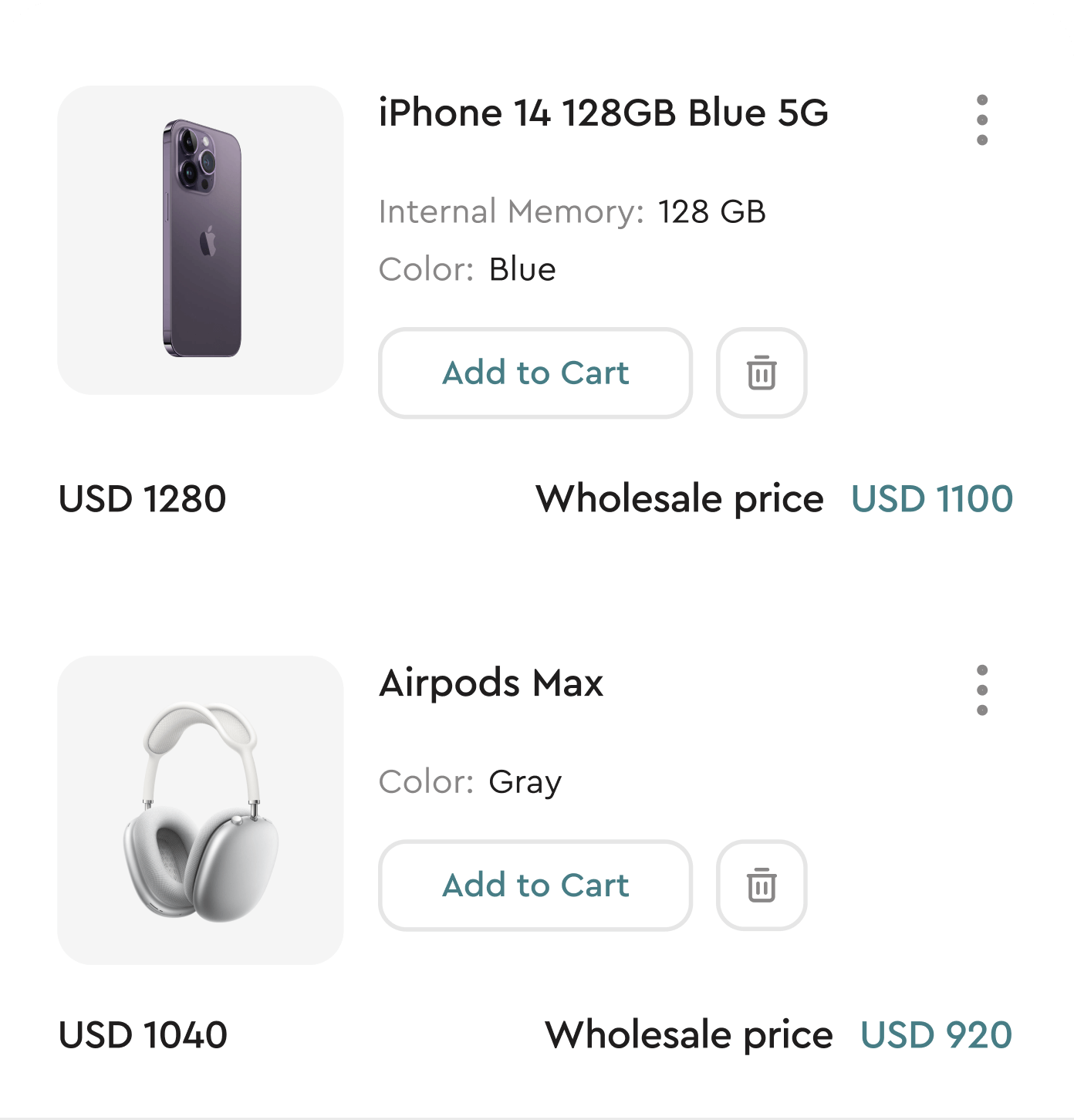Image resolution: width=1074 pixels, height=1120 pixels.
Task: Click the USD 1280 retail price
Action: (143, 499)
